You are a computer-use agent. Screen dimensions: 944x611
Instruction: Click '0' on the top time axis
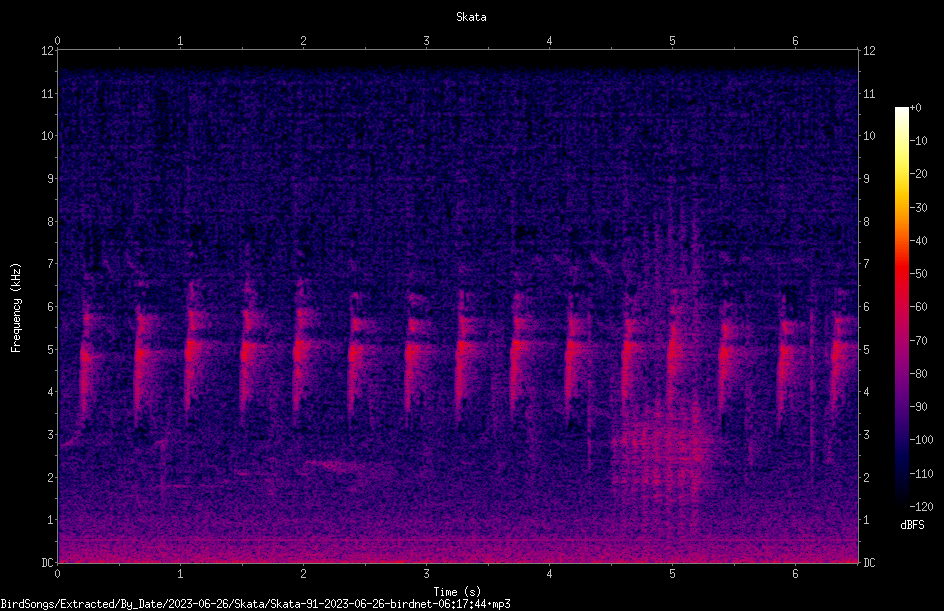pyautogui.click(x=57, y=41)
